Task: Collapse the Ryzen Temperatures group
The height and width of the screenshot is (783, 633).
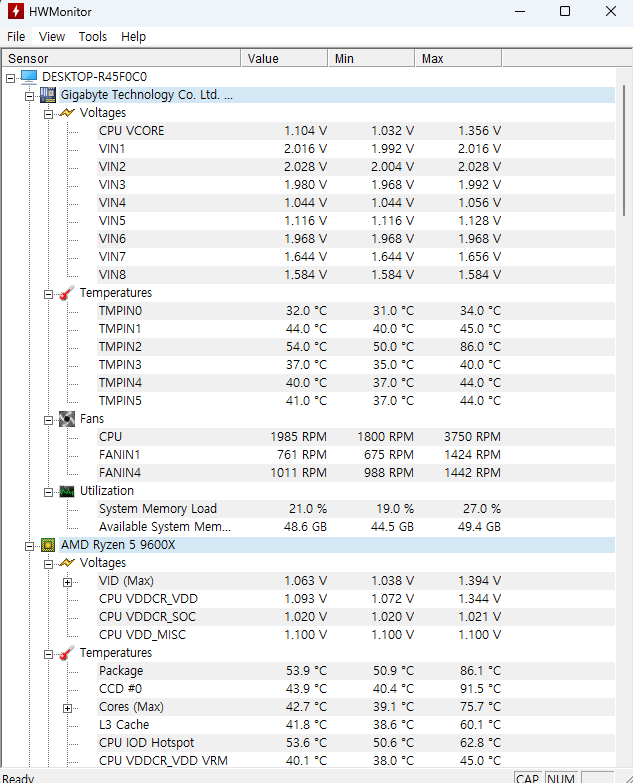Action: (x=48, y=654)
